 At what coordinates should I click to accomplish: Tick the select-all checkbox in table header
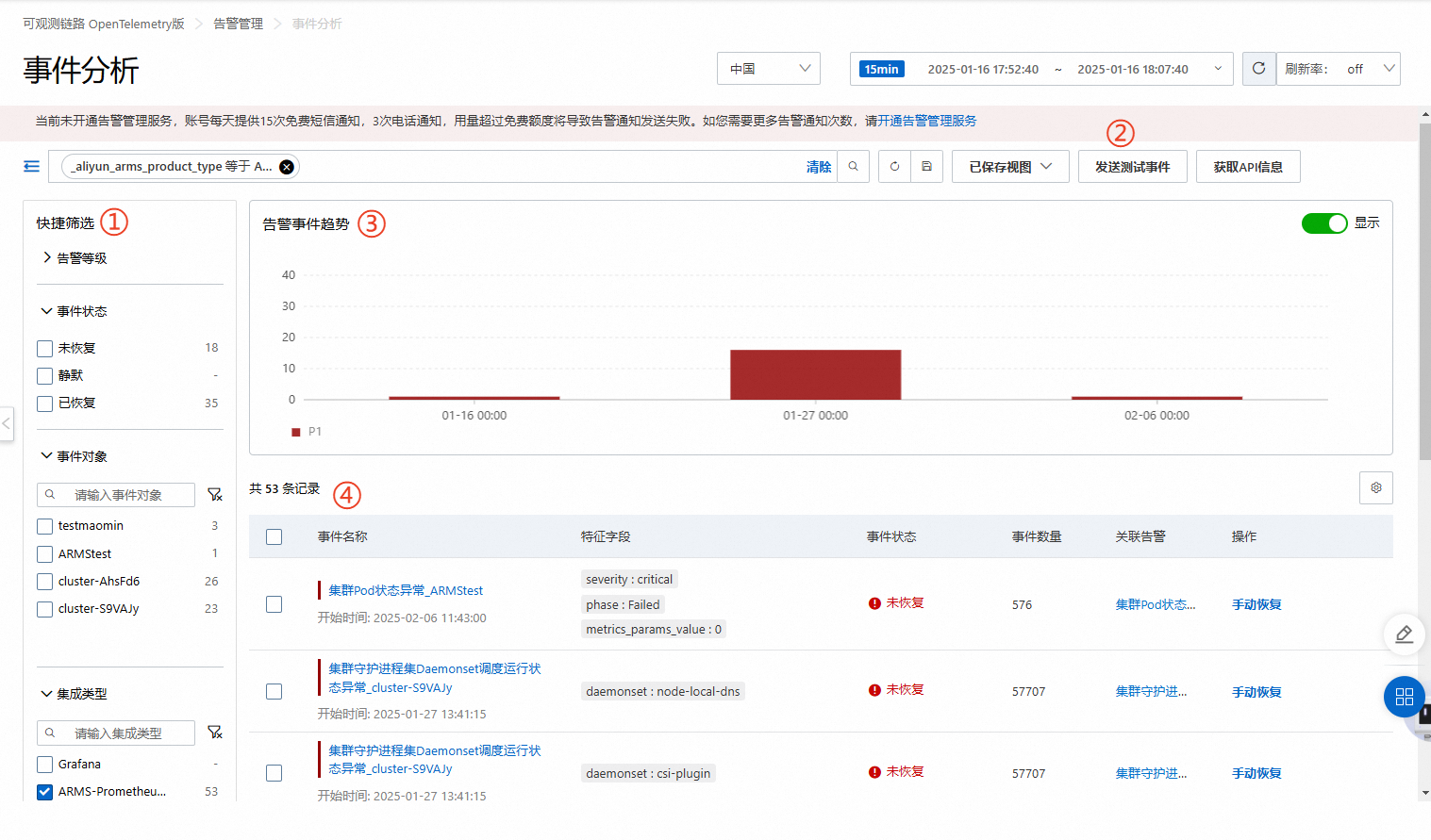click(x=275, y=536)
